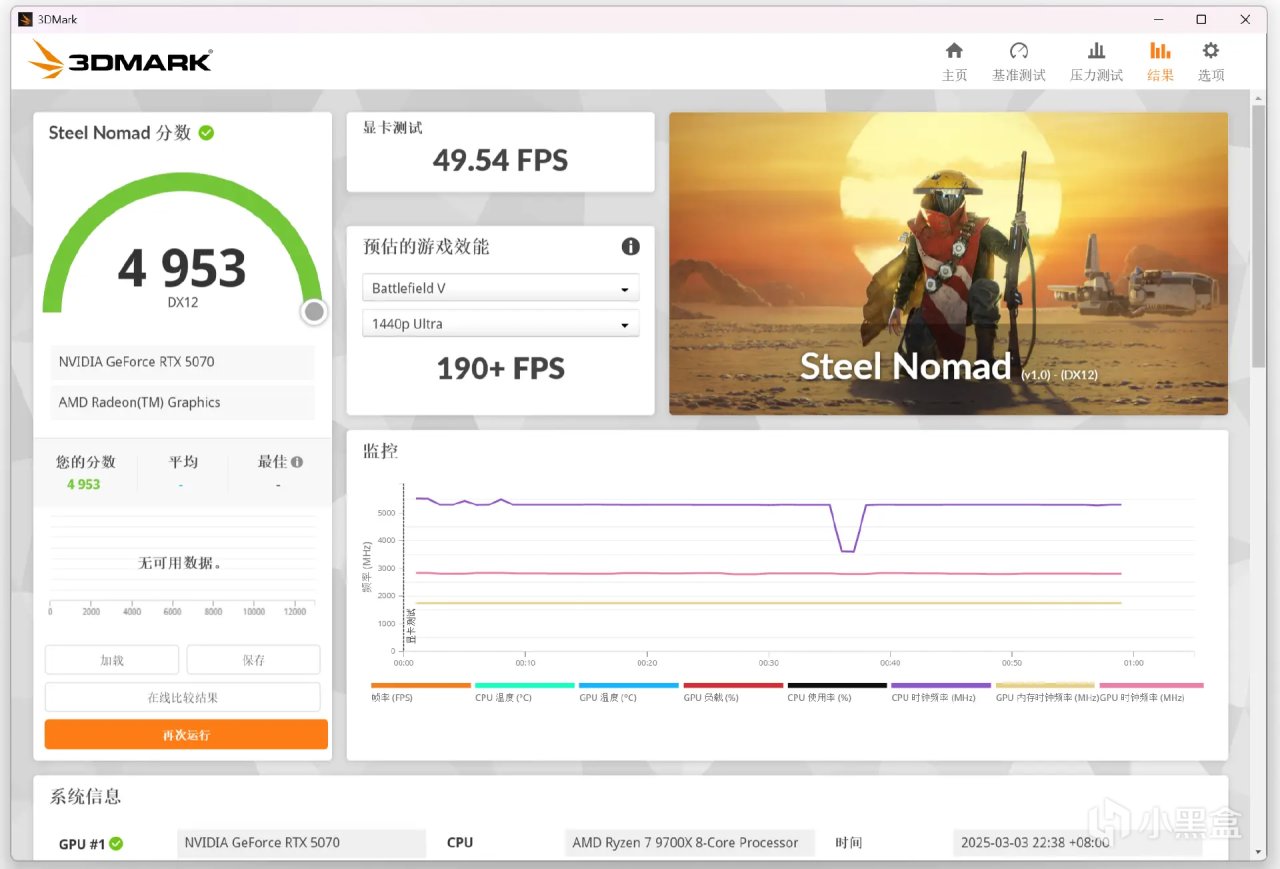Click the "190+ FPS" estimated performance value
1280x869 pixels.
pyautogui.click(x=500, y=369)
